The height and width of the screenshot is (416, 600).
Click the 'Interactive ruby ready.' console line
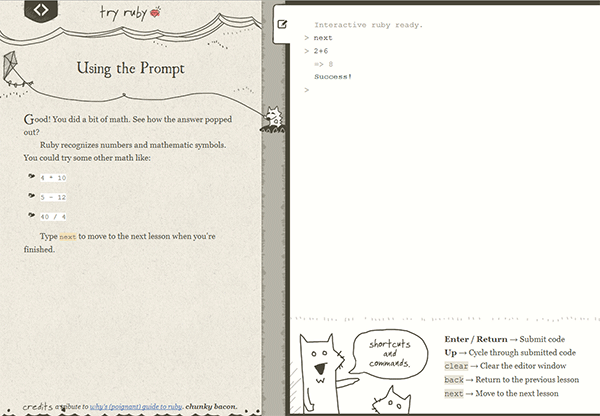point(368,25)
